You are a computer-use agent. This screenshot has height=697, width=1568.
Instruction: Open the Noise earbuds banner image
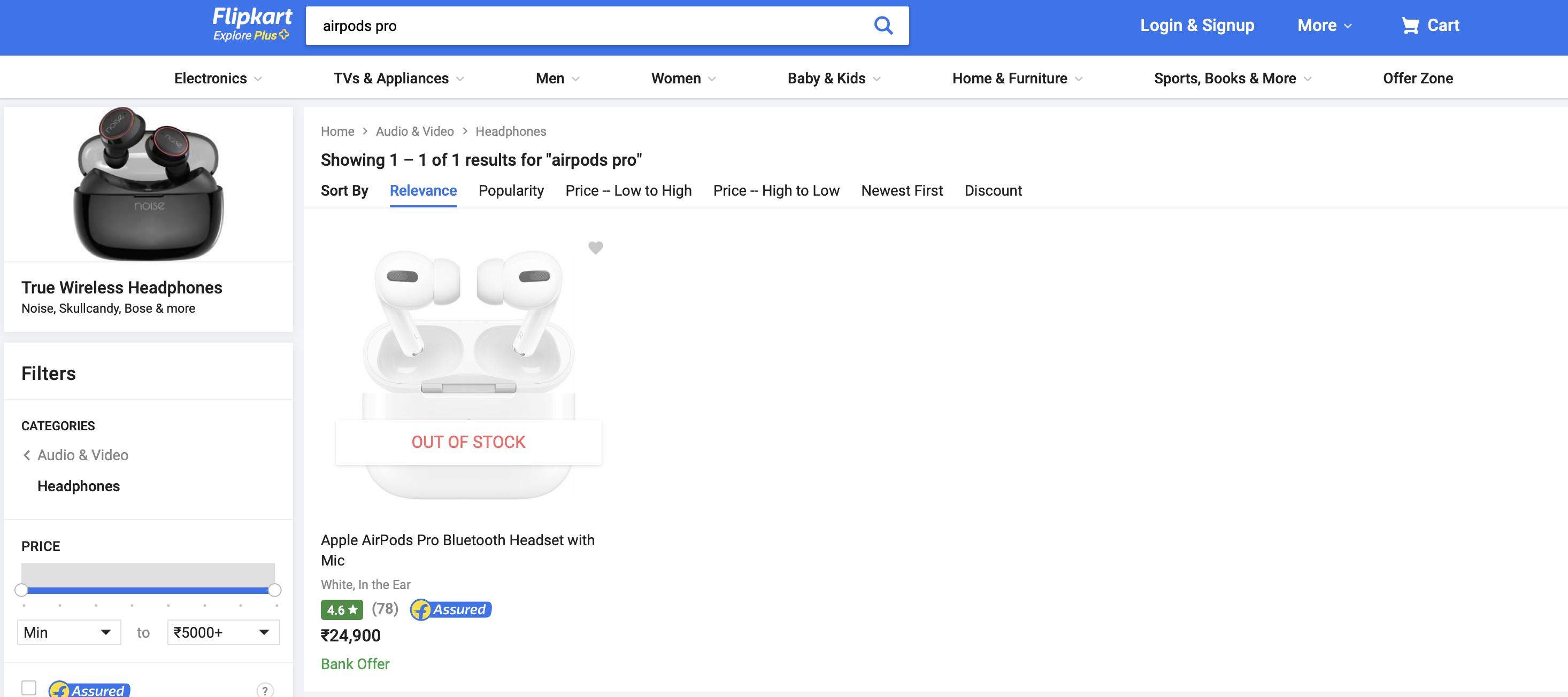tap(149, 184)
